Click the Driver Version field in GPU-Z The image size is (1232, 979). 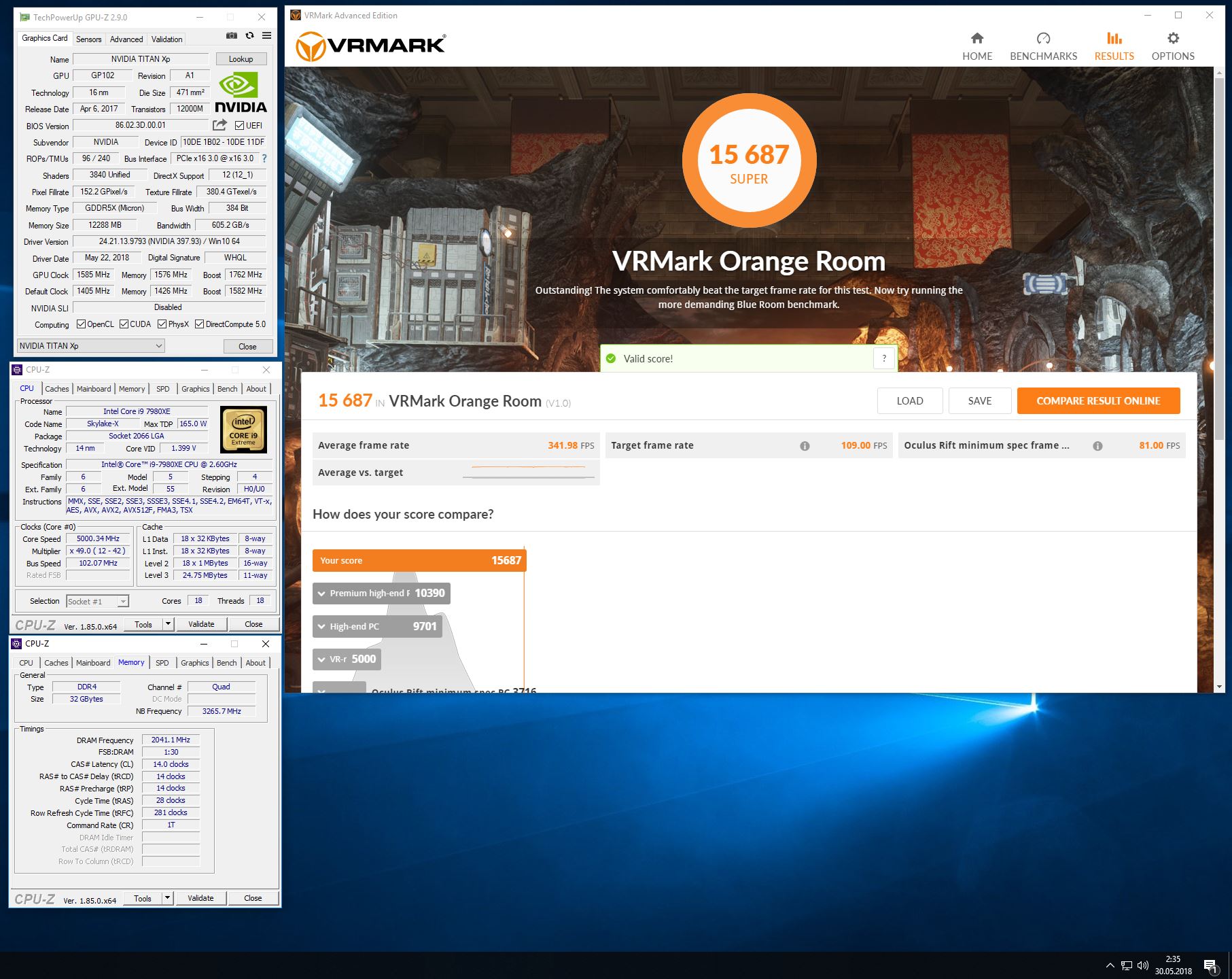click(169, 241)
